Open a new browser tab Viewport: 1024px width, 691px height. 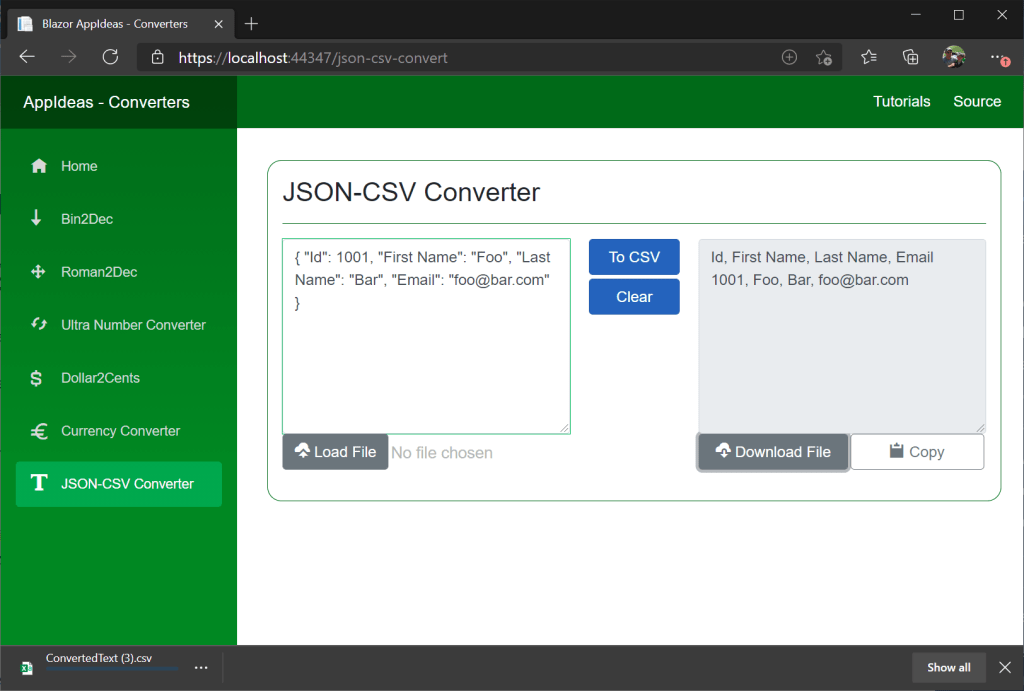coord(251,23)
